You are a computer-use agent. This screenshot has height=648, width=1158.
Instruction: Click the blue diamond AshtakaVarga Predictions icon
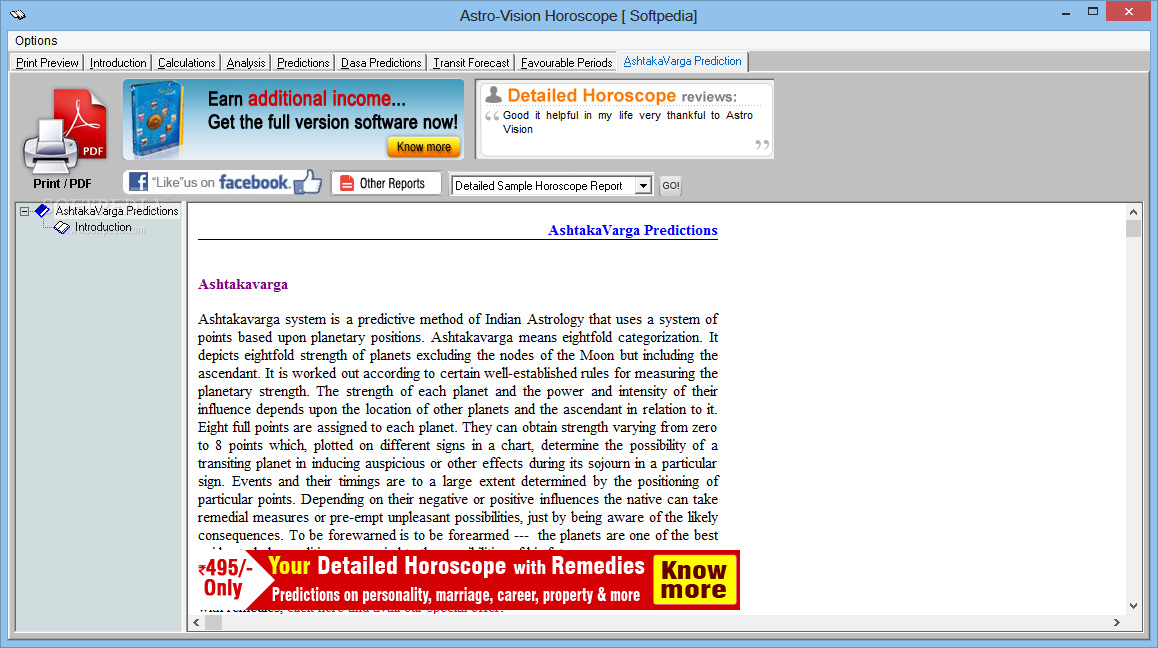(42, 211)
